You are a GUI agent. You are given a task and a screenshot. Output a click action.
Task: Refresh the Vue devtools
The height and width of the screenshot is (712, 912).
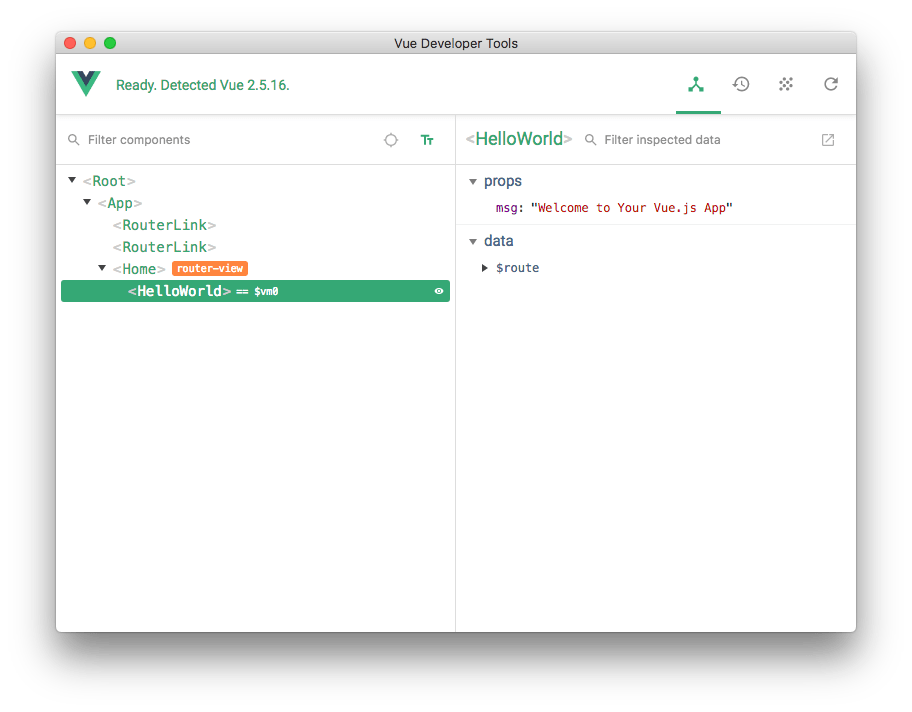(831, 84)
